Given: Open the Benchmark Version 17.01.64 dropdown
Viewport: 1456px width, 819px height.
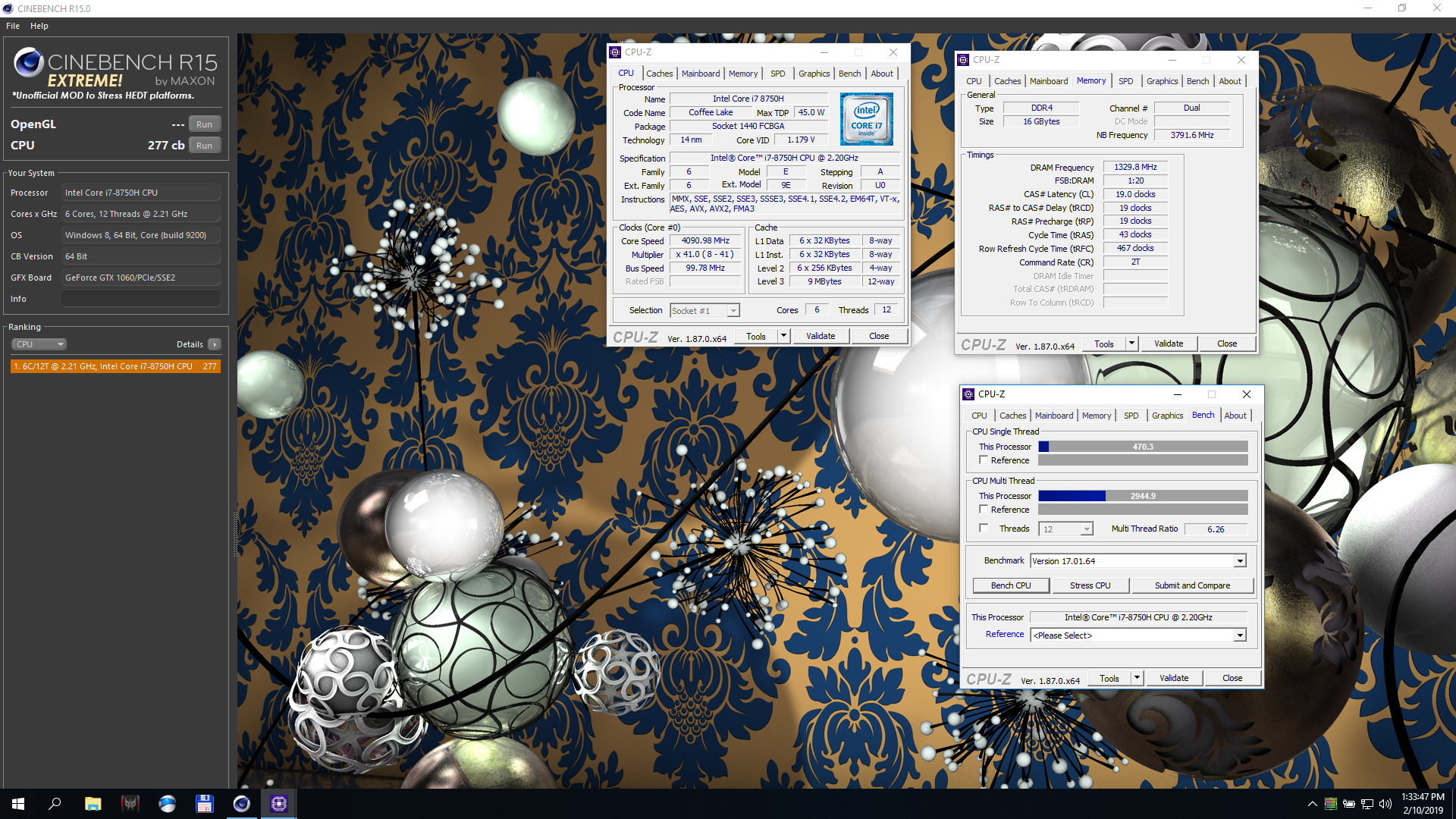Looking at the screenshot, I should 1137,561.
